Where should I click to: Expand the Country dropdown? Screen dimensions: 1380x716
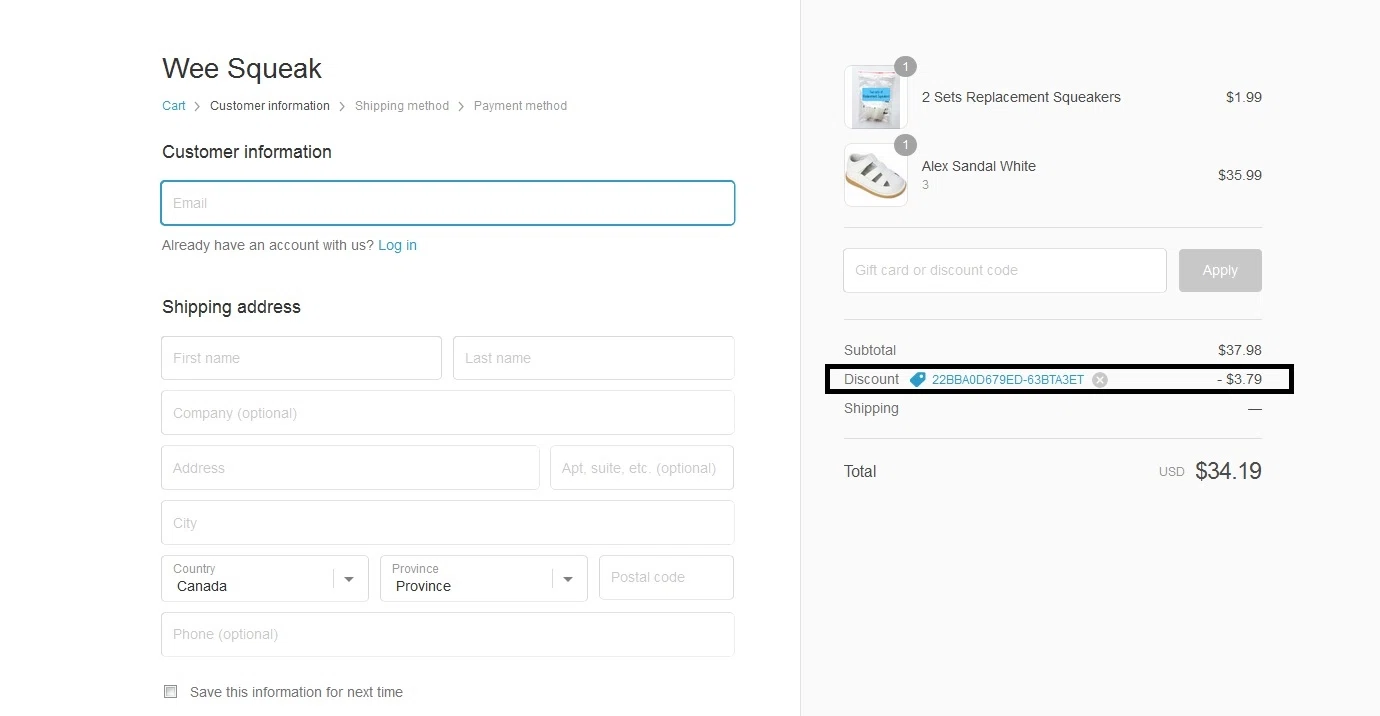click(265, 579)
